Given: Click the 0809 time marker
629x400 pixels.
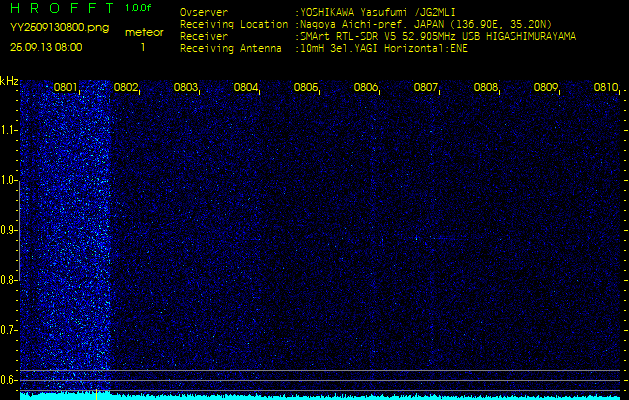Looking at the screenshot, I should 546,87.
